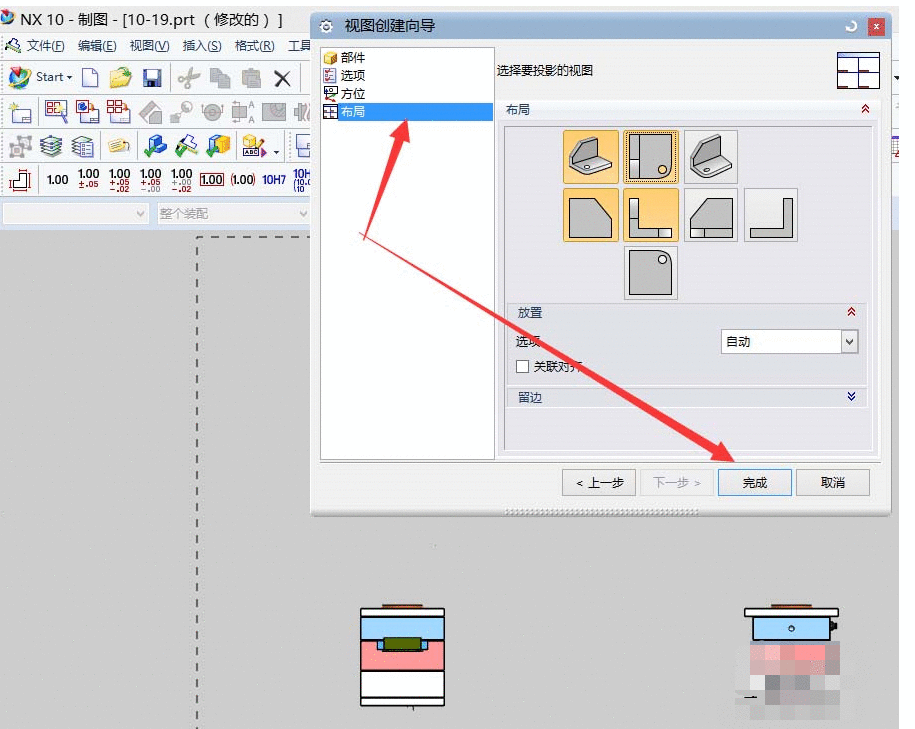Open the layer settings stacked-layers icon
The width and height of the screenshot is (915, 729).
tap(50, 146)
